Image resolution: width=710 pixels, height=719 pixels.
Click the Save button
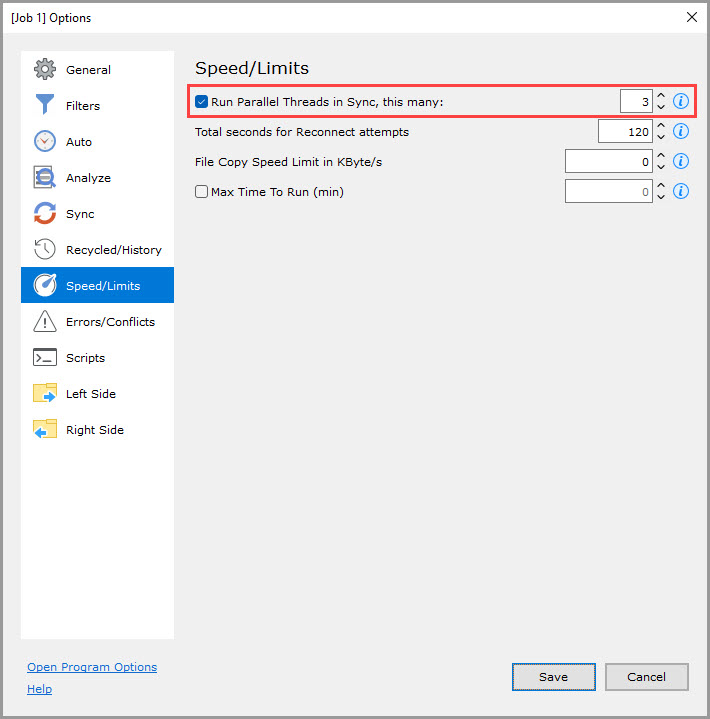(553, 677)
